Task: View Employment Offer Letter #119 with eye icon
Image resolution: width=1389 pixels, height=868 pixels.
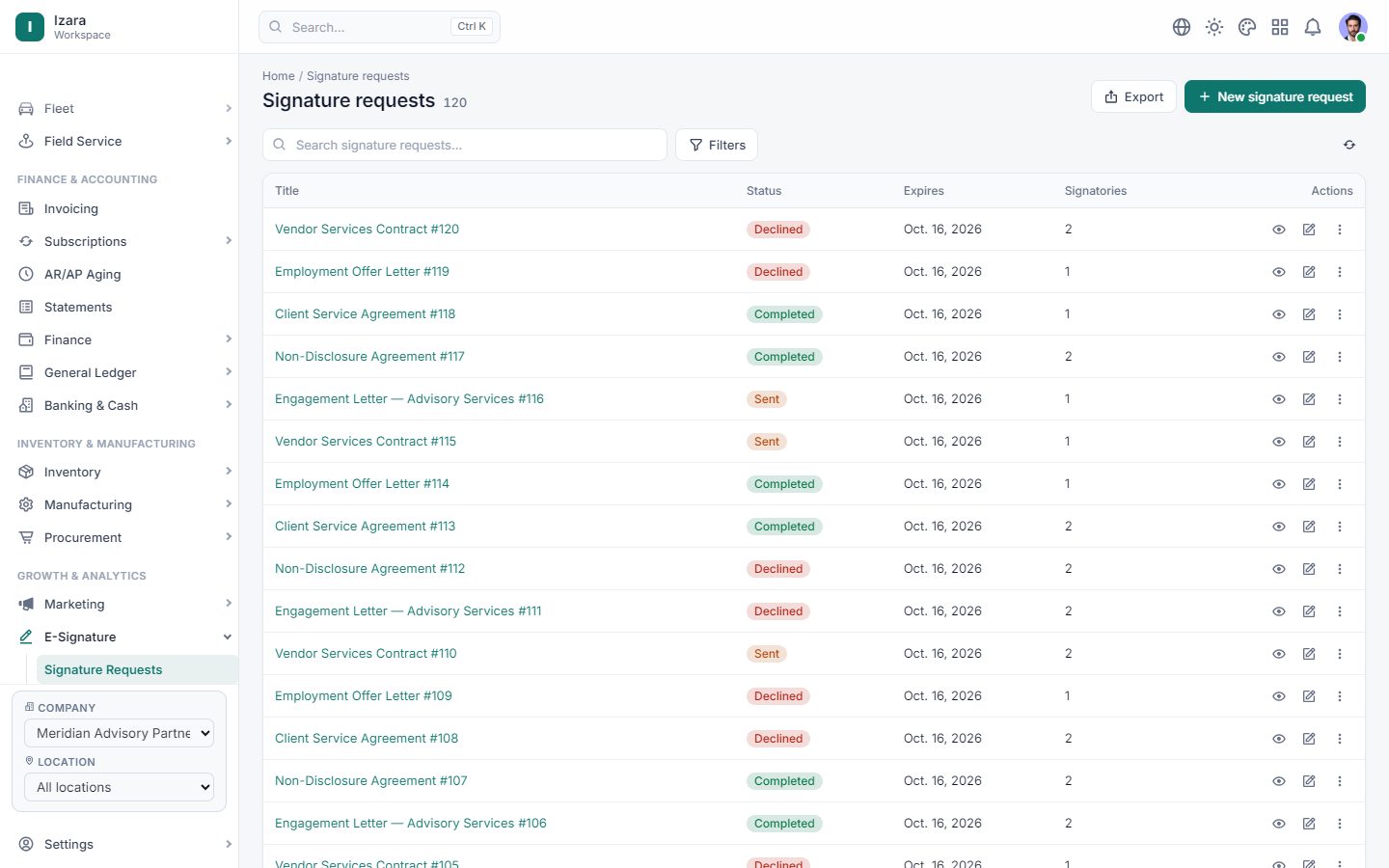Action: coord(1279,272)
